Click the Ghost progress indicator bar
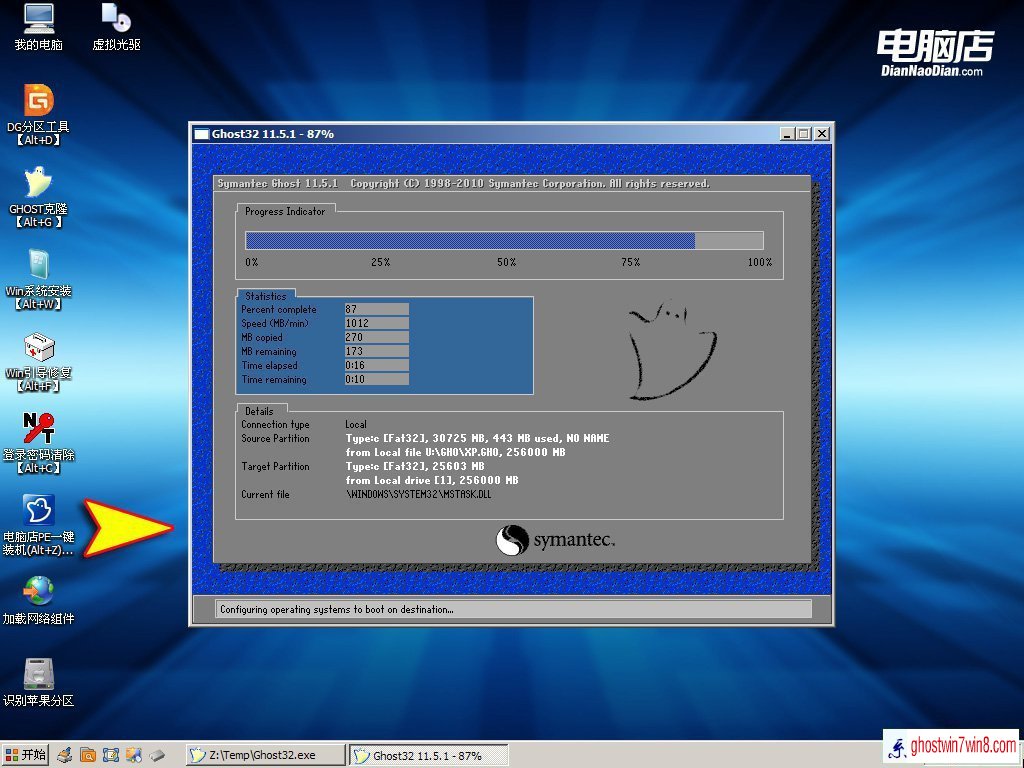Viewport: 1024px width, 768px height. pyautogui.click(x=504, y=240)
